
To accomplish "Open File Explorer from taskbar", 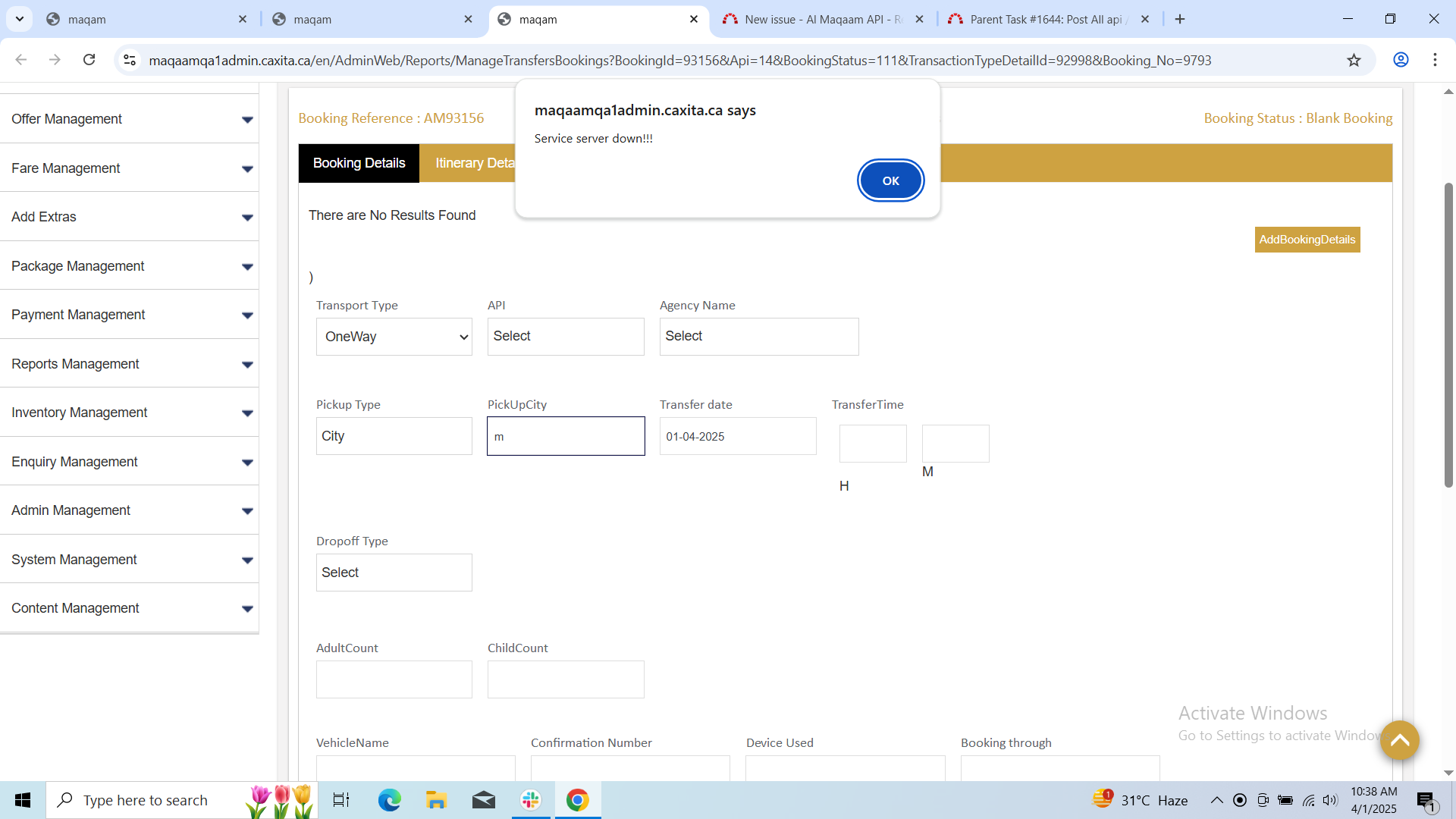I will [436, 800].
